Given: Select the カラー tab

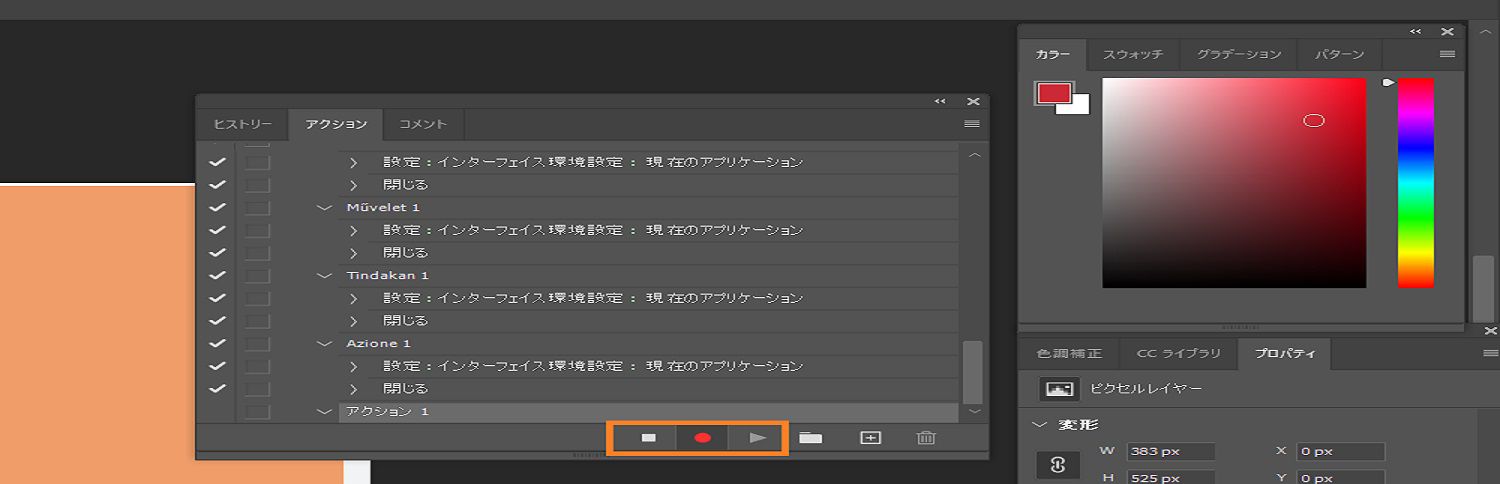Looking at the screenshot, I should 1053,54.
